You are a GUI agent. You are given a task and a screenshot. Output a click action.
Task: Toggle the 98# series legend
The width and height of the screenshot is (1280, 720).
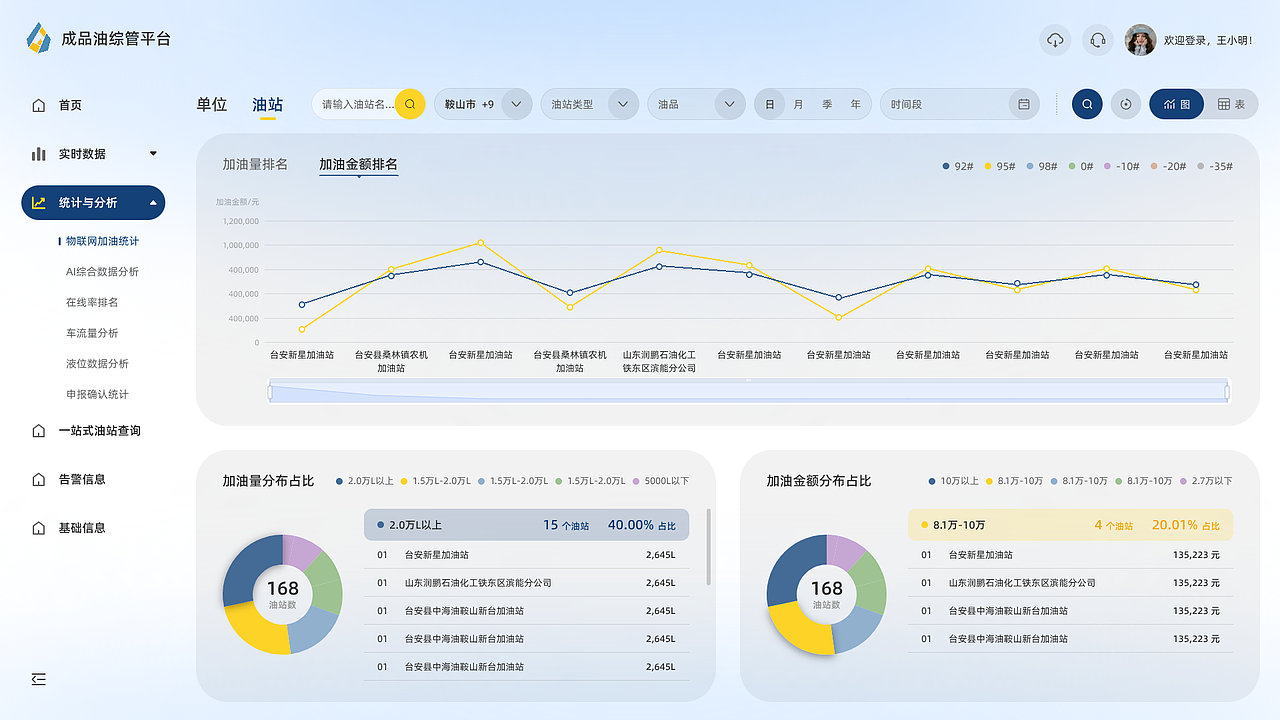tap(1042, 166)
